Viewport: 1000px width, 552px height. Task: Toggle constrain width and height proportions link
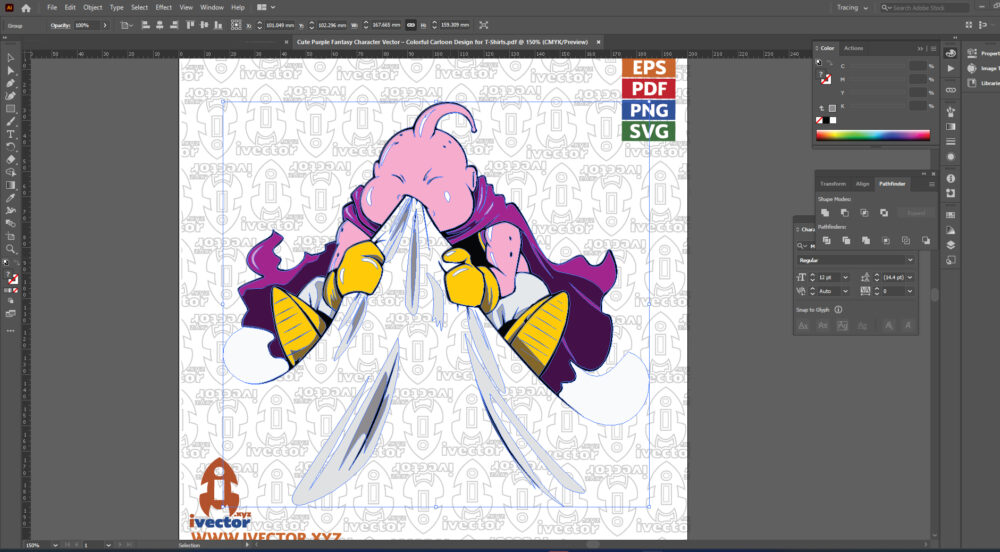point(411,25)
